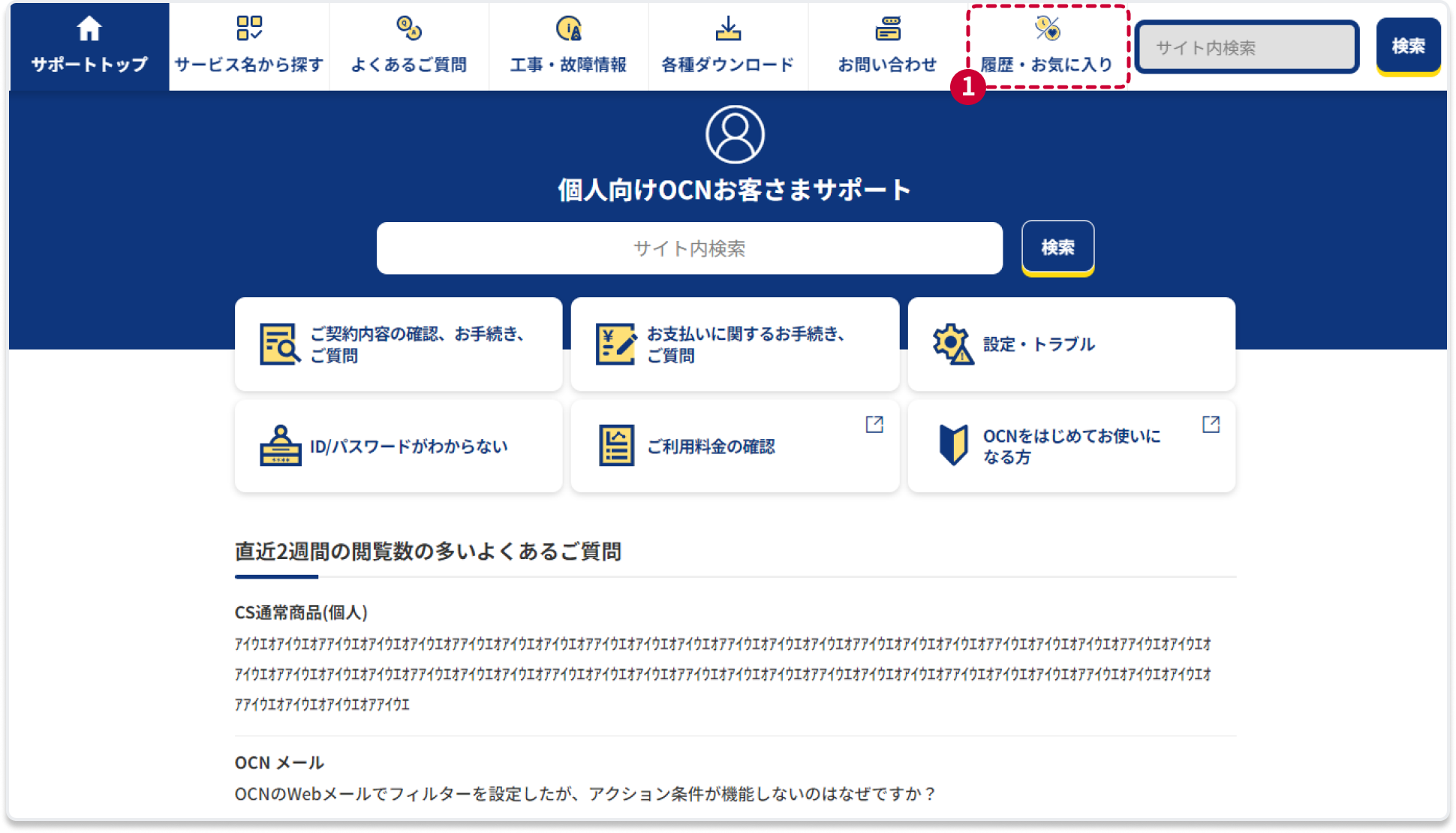Open the お問い合わせ menu label
The width and height of the screenshot is (1456, 833).
click(888, 65)
